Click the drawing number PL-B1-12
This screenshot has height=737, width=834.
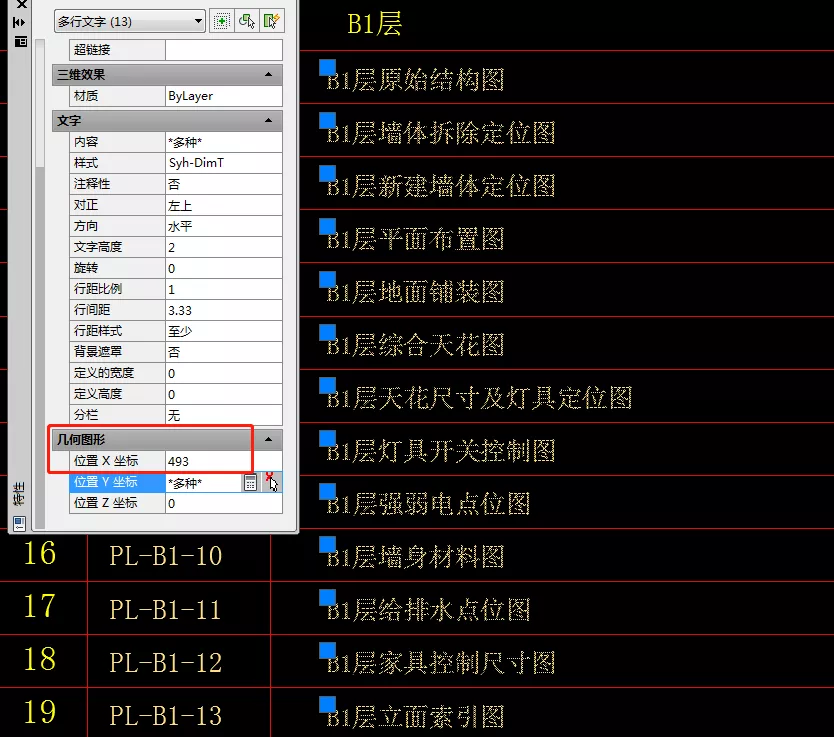(165, 663)
